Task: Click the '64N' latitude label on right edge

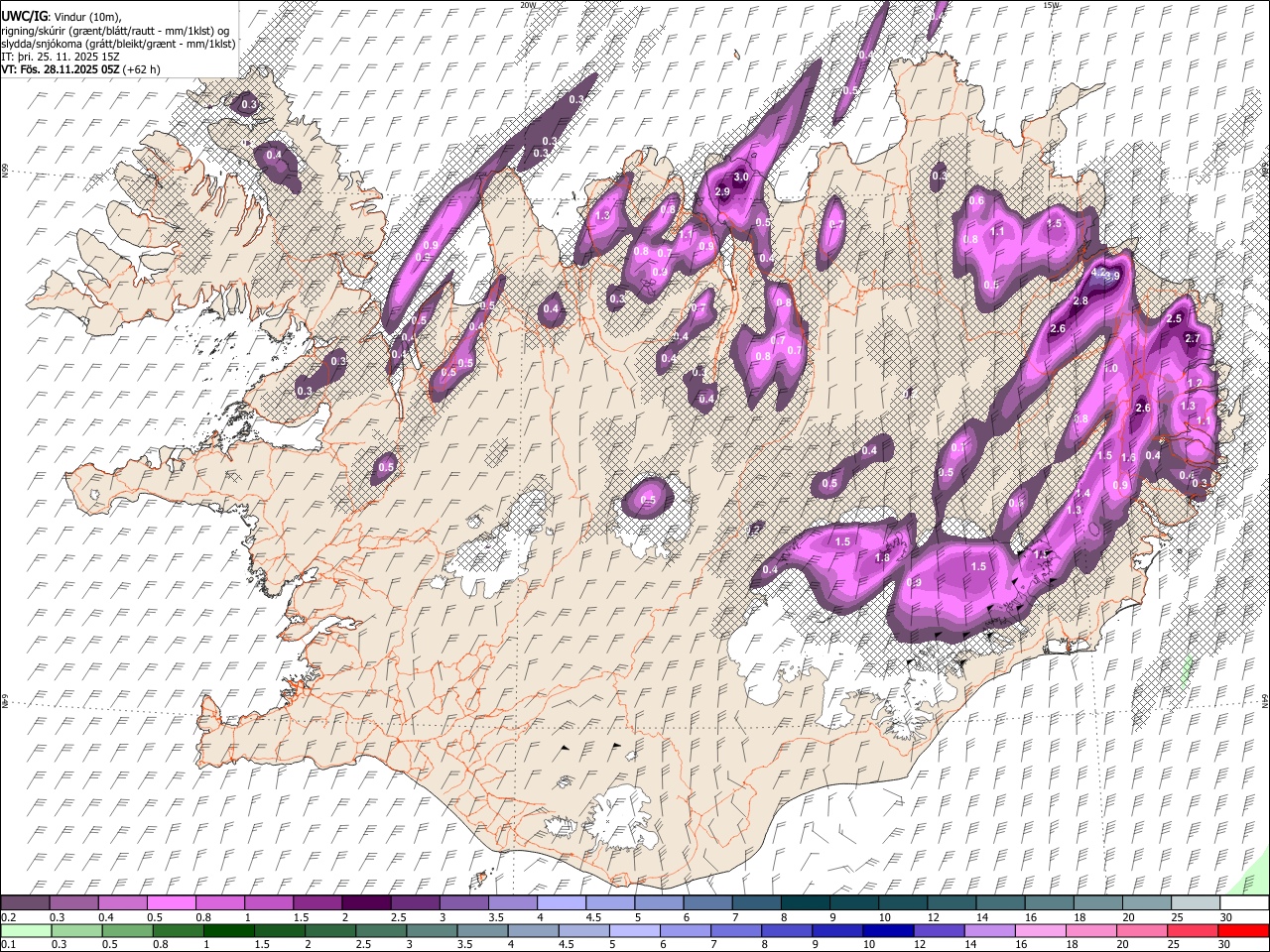Action: click(1265, 701)
